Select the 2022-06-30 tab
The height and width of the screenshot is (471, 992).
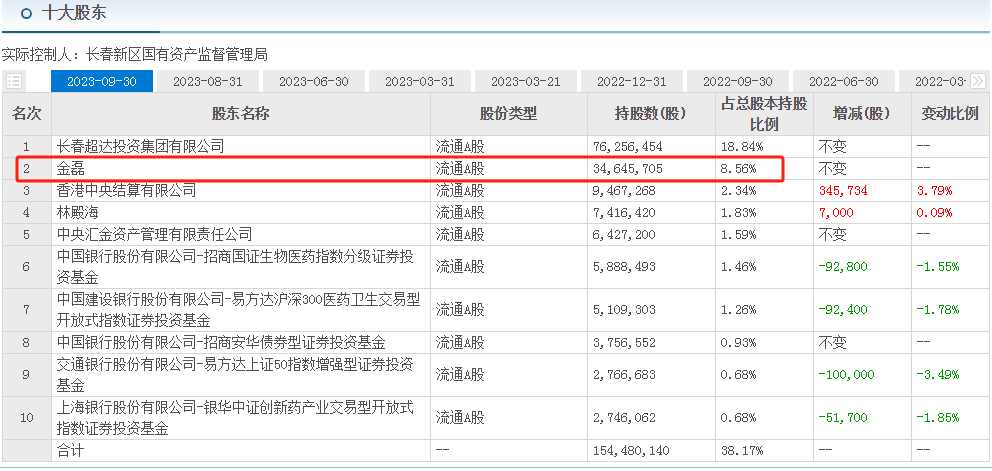tap(844, 81)
